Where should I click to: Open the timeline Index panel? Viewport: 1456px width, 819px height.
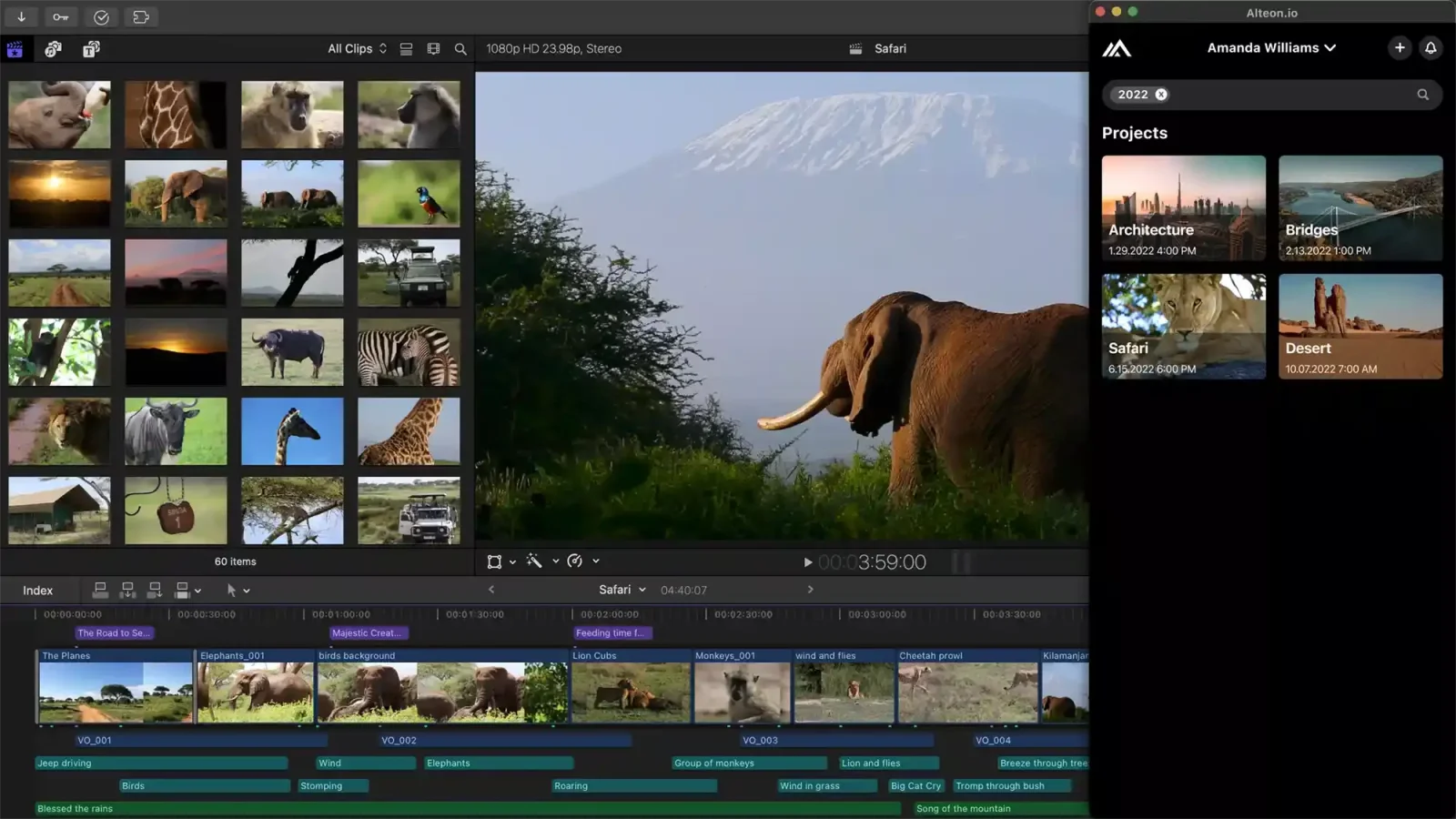[37, 591]
